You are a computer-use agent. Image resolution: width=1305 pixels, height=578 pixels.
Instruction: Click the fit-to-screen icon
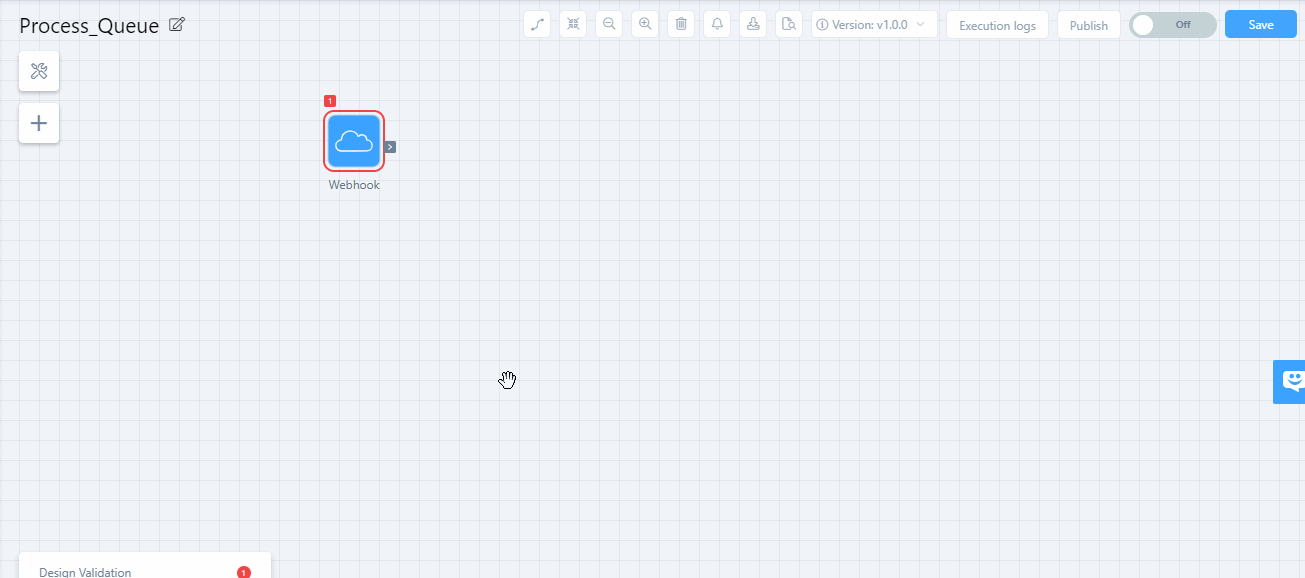573,24
